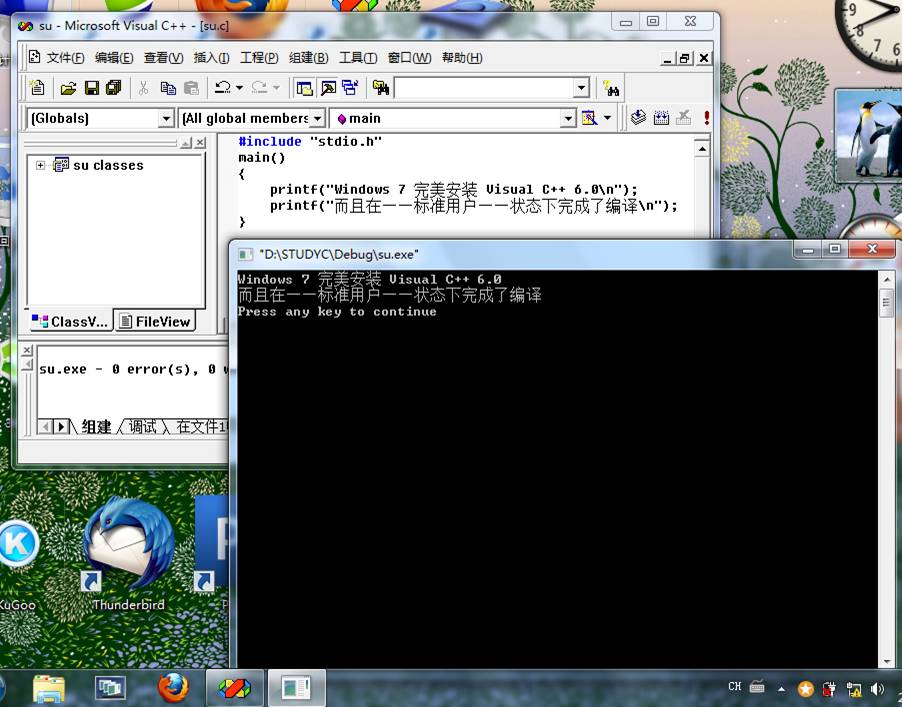Click the Search binoculars toolbar icon
The height and width of the screenshot is (707, 902).
[610, 89]
